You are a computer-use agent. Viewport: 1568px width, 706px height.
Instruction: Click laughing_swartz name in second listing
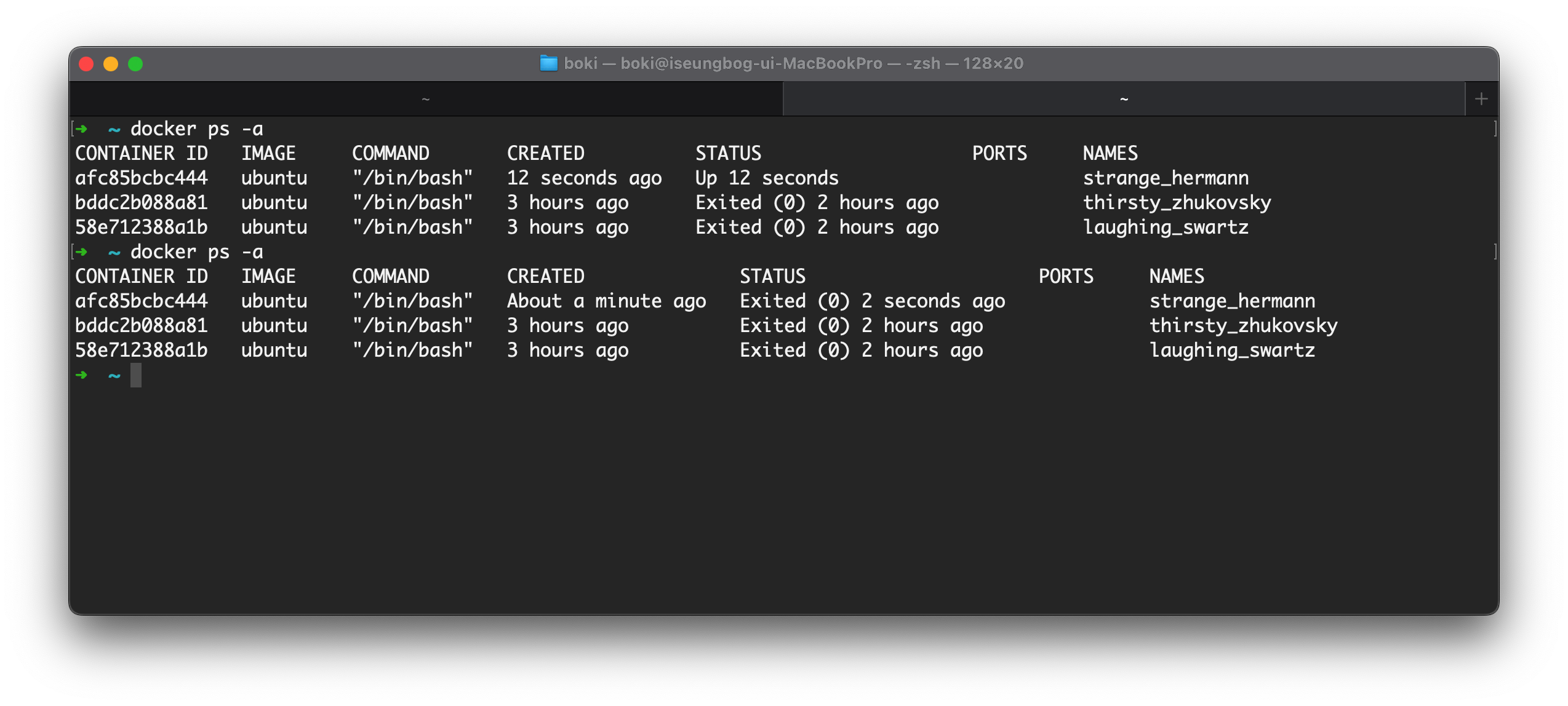tap(1232, 351)
